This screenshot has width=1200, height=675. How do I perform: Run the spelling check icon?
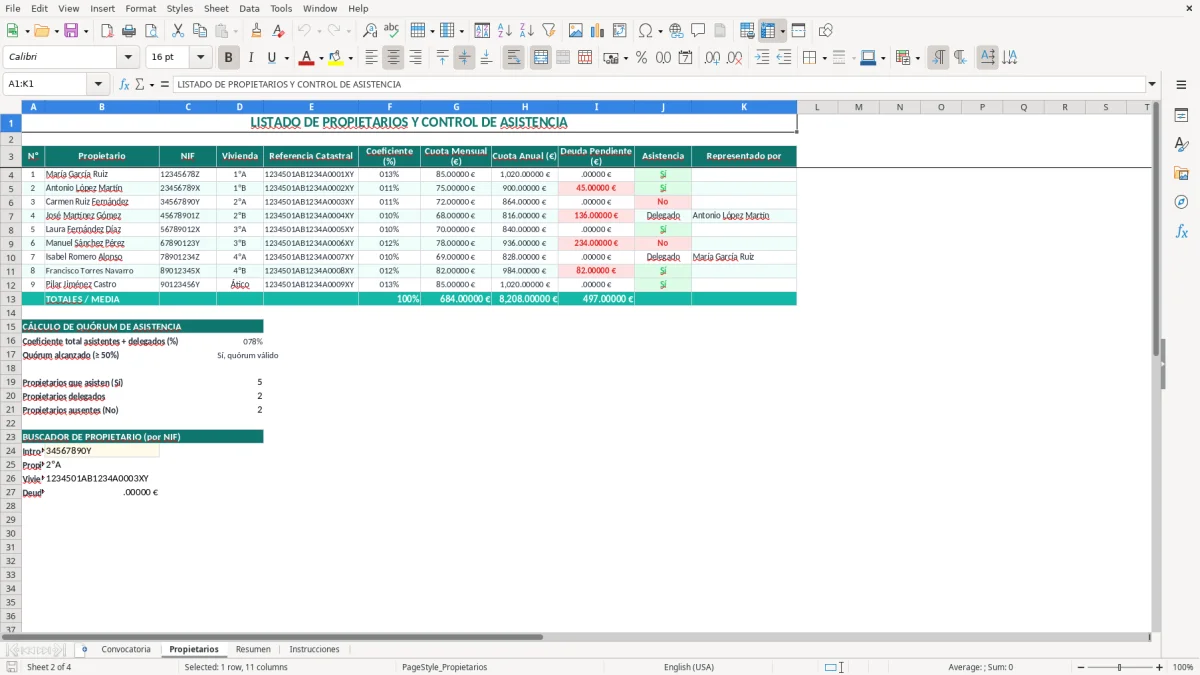[x=392, y=31]
